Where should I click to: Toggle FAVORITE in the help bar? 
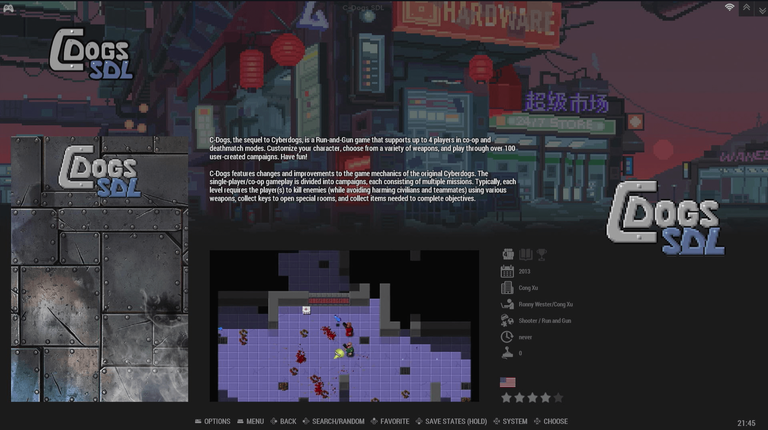394,421
